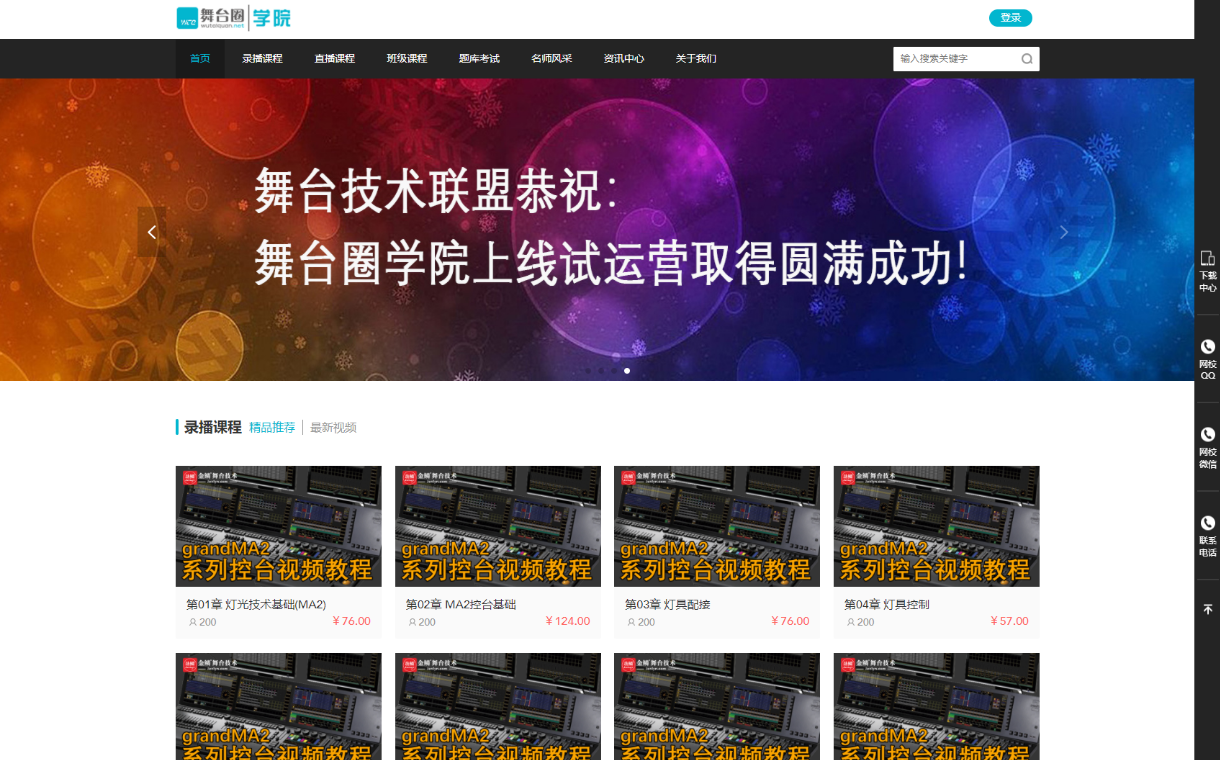Open the 第03章 course thumbnail
Image resolution: width=1220 pixels, height=760 pixels.
pos(717,526)
